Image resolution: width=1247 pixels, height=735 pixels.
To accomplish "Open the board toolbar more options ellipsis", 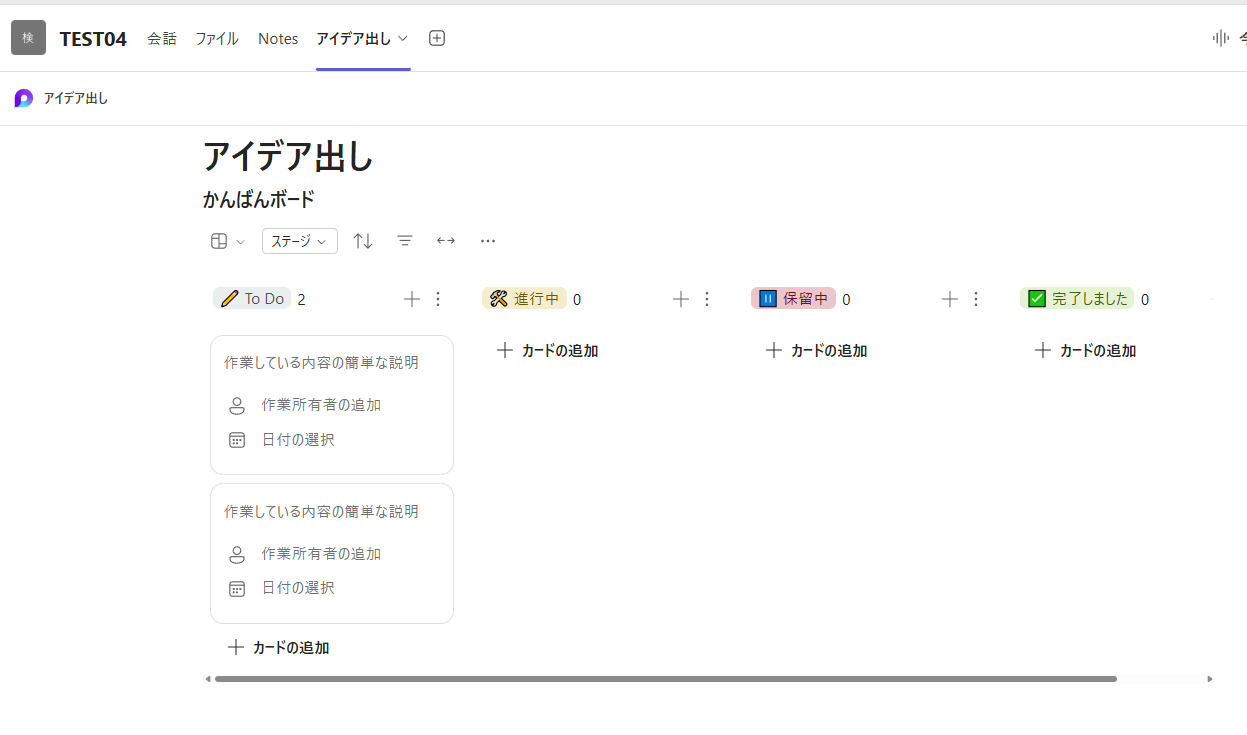I will (488, 241).
